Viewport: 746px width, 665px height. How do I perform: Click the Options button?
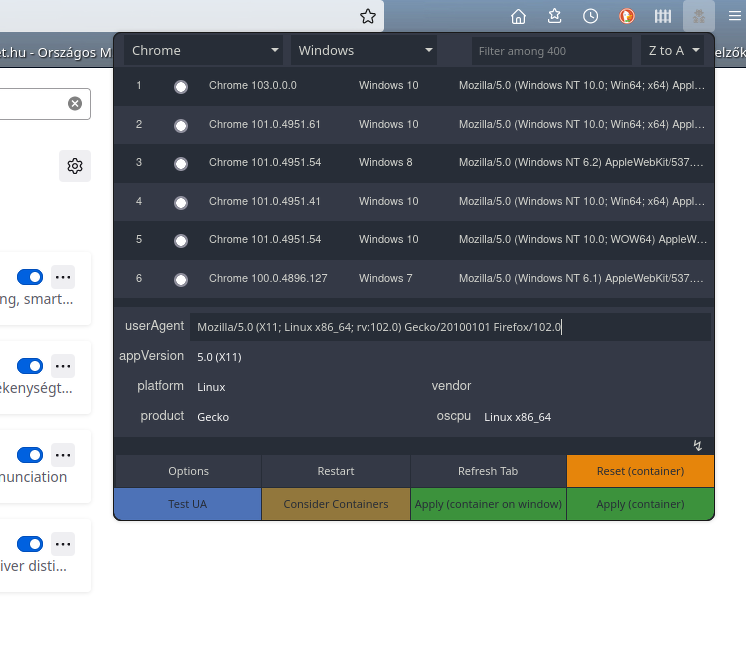(x=188, y=471)
